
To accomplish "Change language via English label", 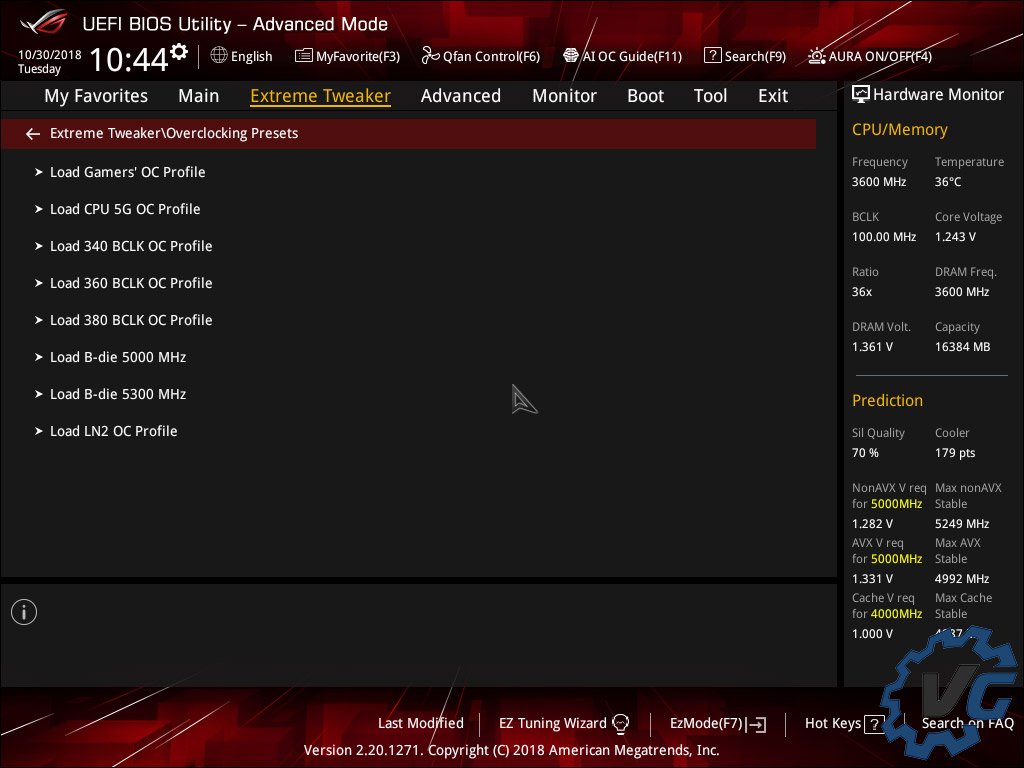I will (x=251, y=57).
